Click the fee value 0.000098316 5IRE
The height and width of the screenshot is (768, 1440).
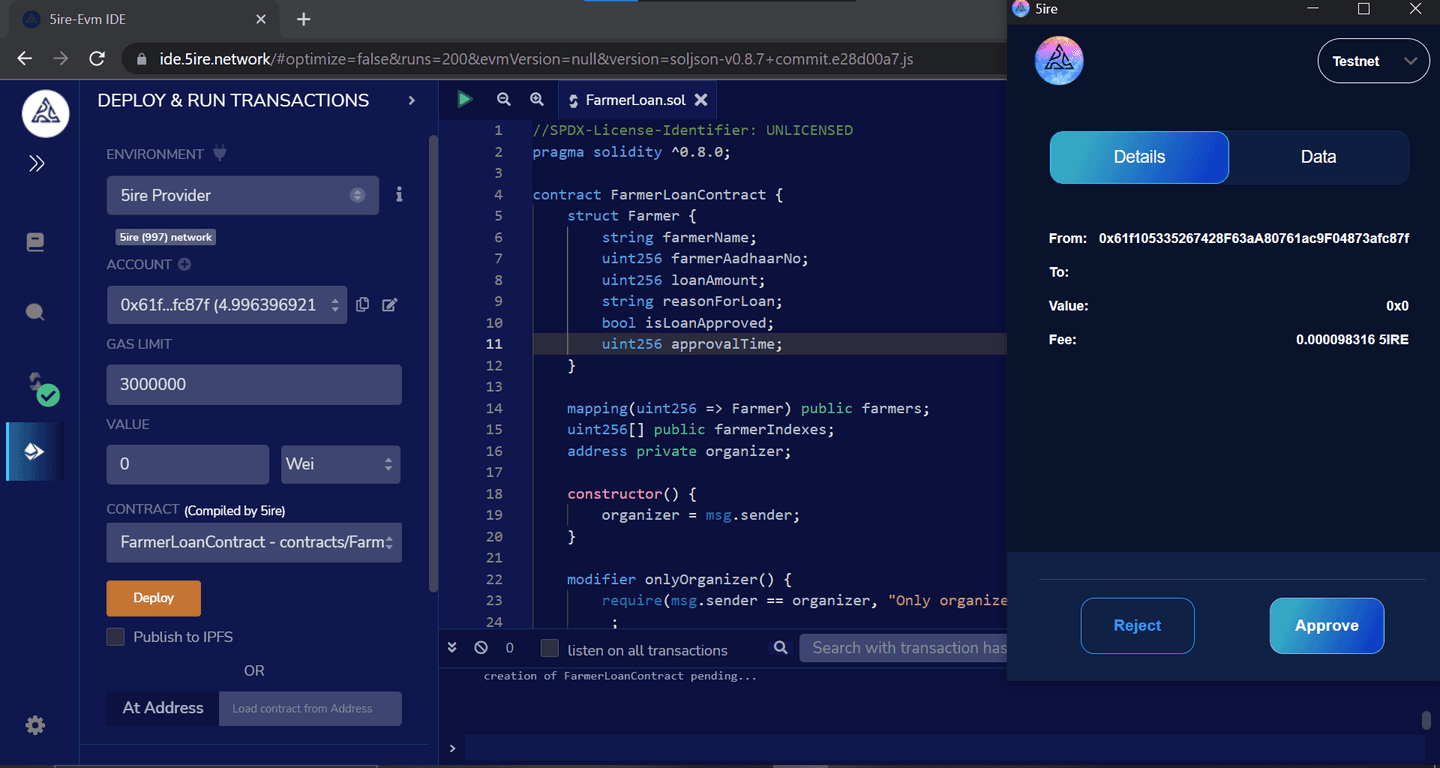[1352, 340]
